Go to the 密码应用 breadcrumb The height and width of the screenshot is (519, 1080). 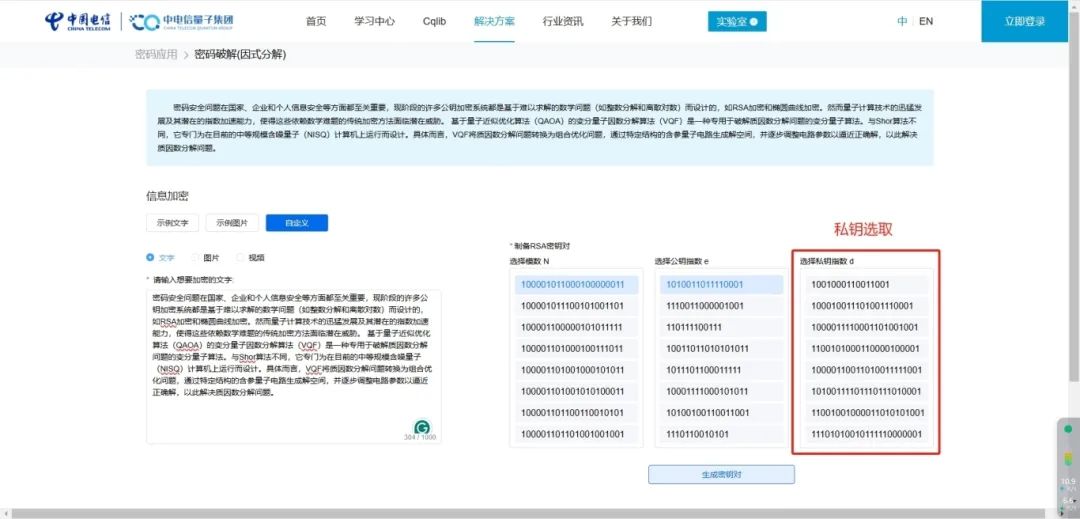pos(156,54)
